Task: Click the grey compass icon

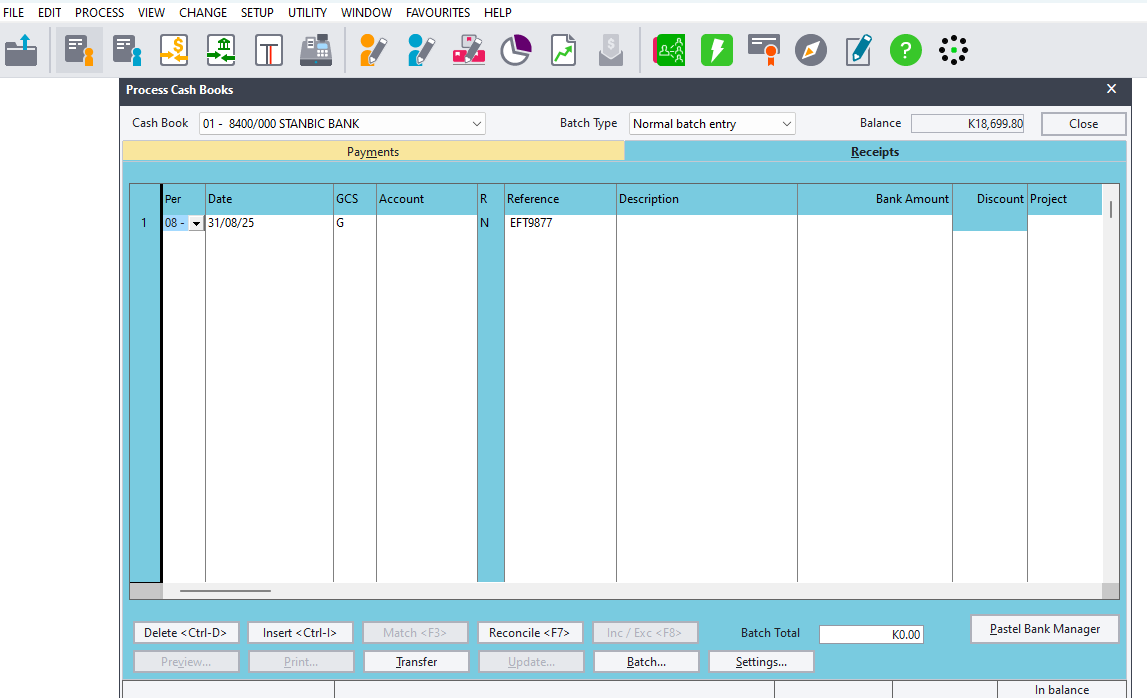Action: point(811,50)
